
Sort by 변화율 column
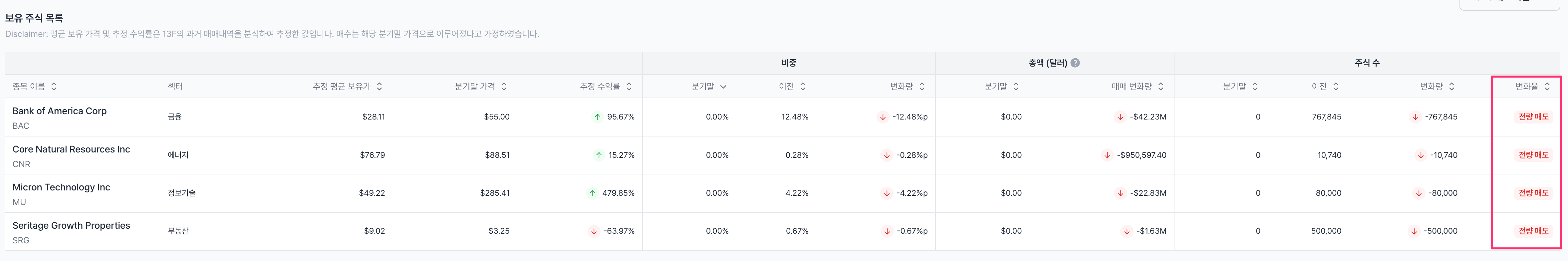1547,87
